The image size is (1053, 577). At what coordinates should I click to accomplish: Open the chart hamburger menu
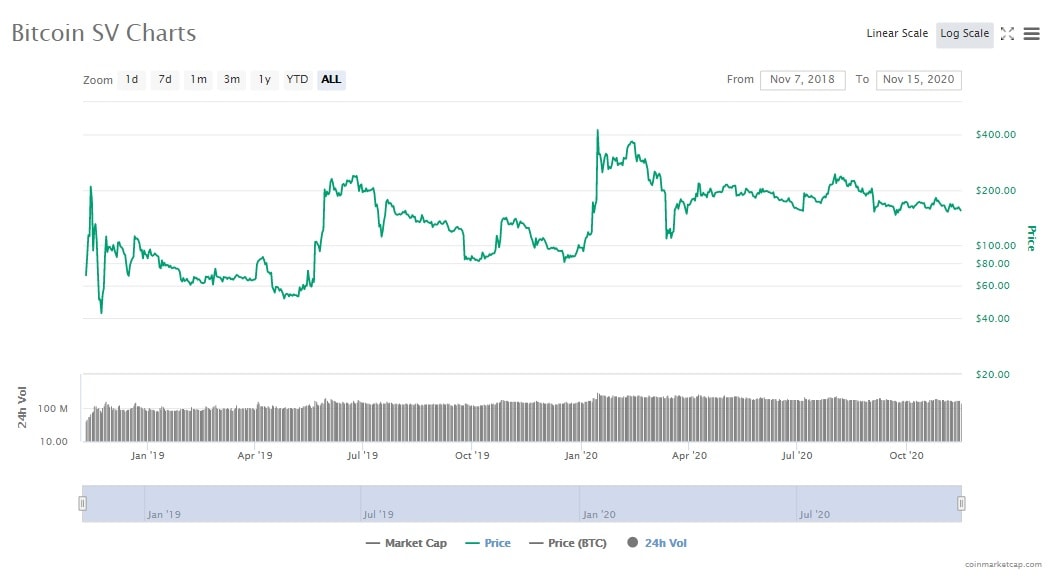point(1032,34)
